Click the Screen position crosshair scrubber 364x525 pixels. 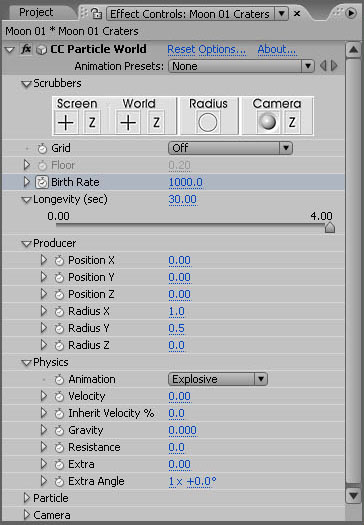tap(66, 123)
